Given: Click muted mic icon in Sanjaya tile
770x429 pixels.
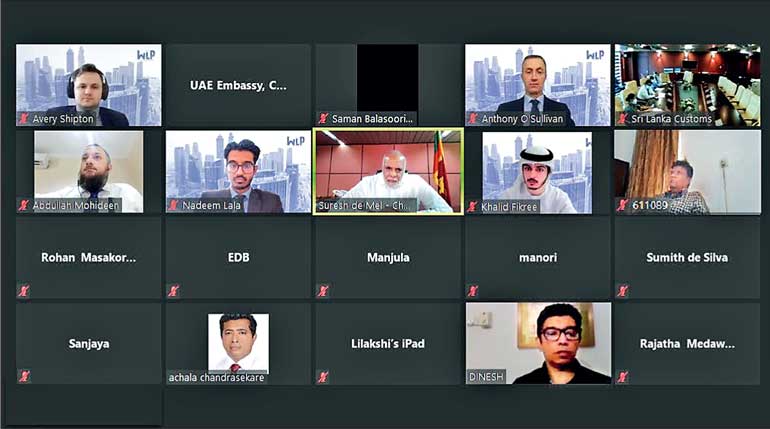Looking at the screenshot, I should (24, 376).
